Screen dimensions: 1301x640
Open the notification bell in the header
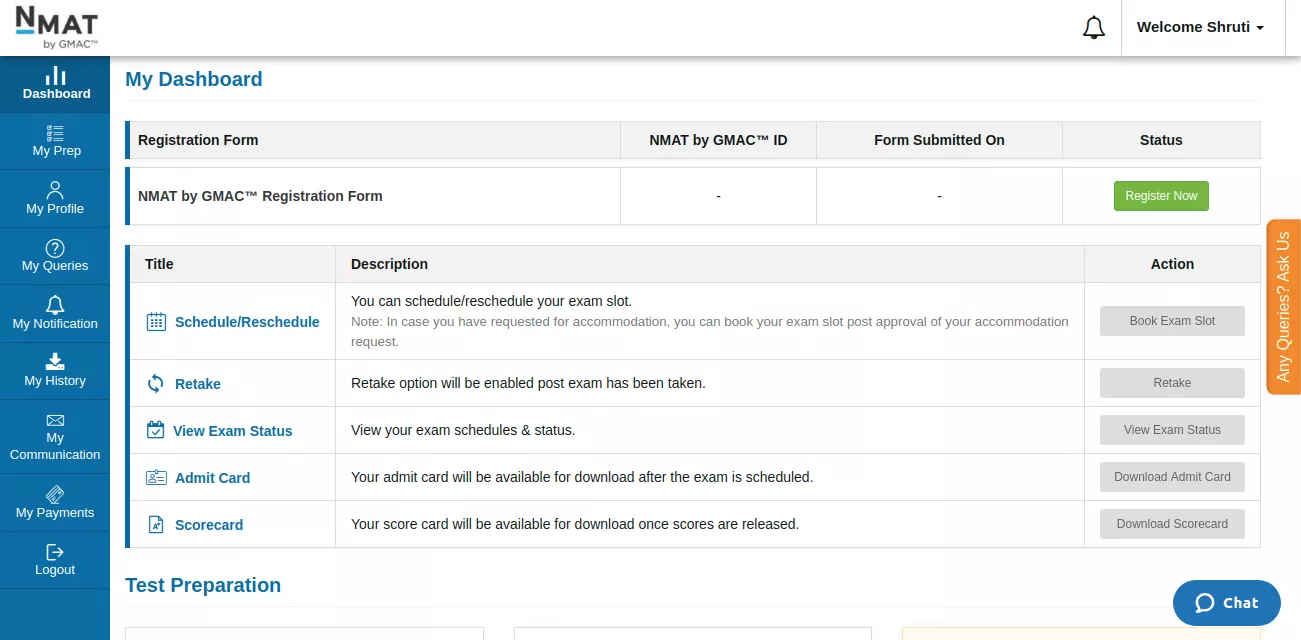(x=1094, y=28)
